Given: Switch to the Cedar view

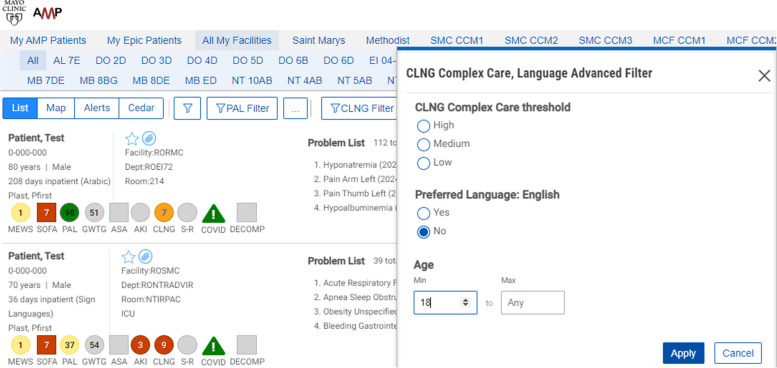Looking at the screenshot, I should pos(141,108).
